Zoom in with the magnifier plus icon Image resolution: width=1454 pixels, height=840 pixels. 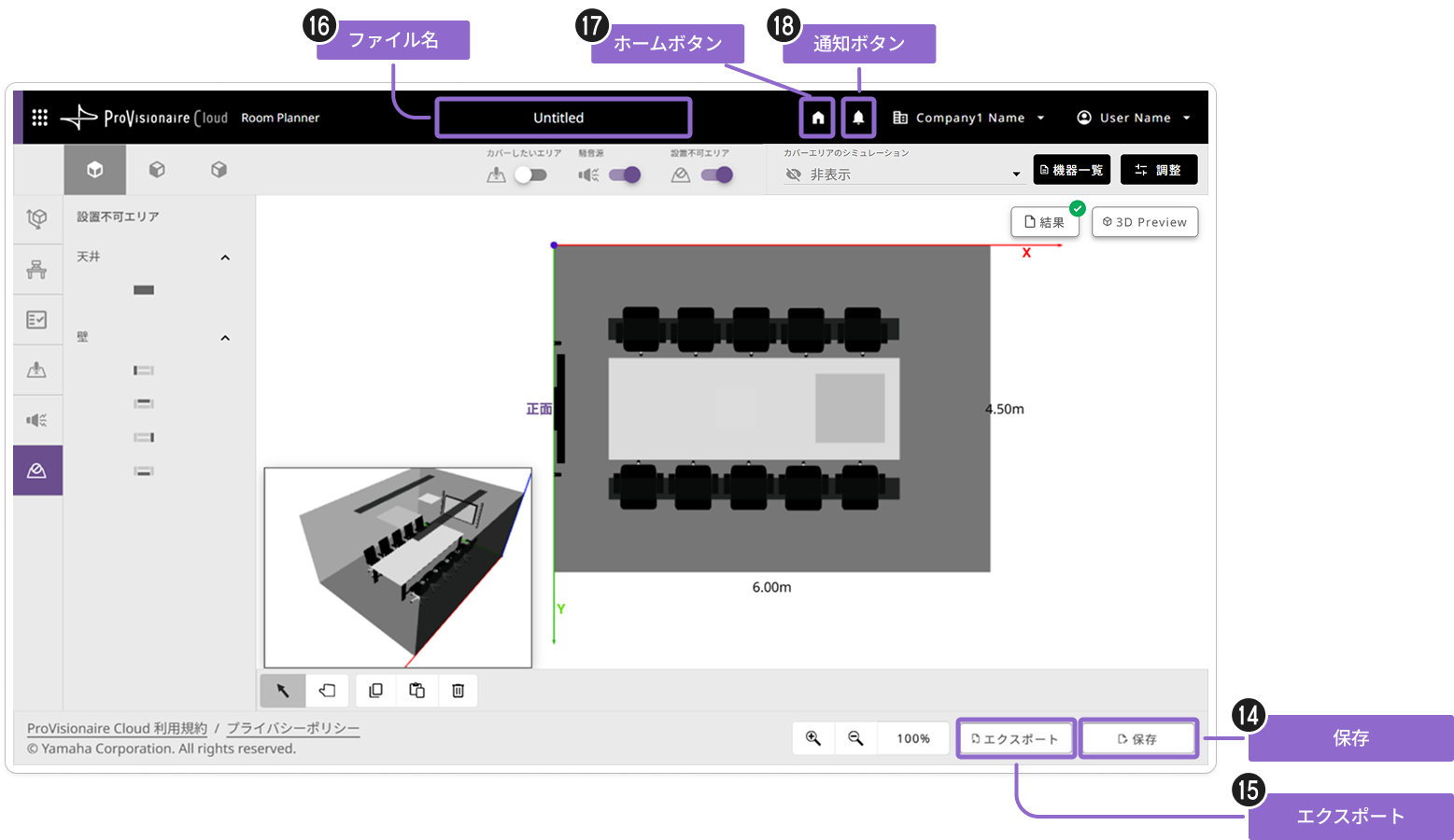point(813,738)
